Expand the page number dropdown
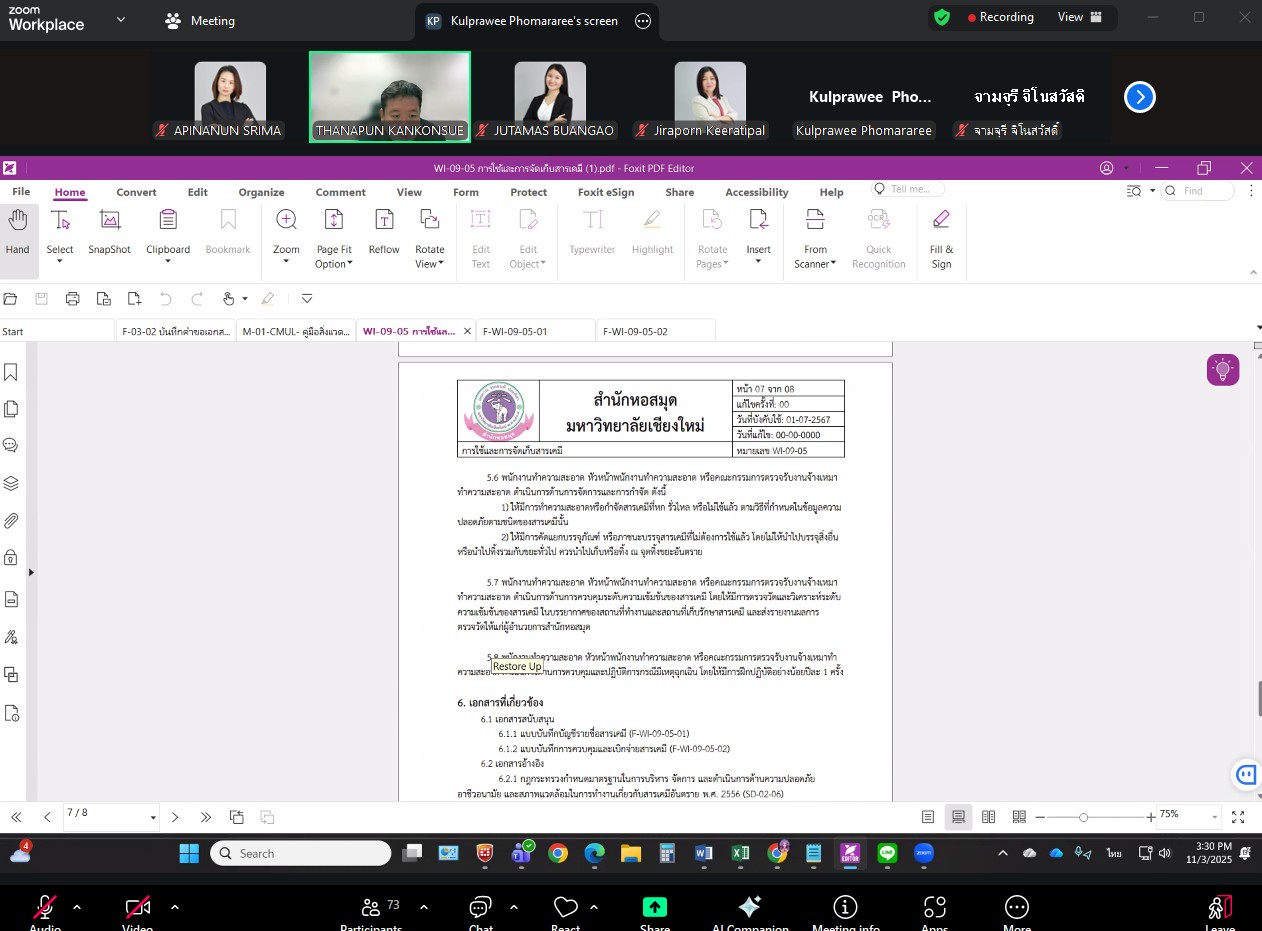 [153, 818]
